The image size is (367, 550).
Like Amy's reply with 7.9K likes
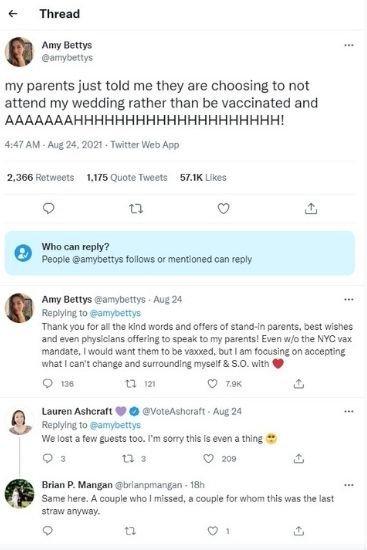click(213, 383)
